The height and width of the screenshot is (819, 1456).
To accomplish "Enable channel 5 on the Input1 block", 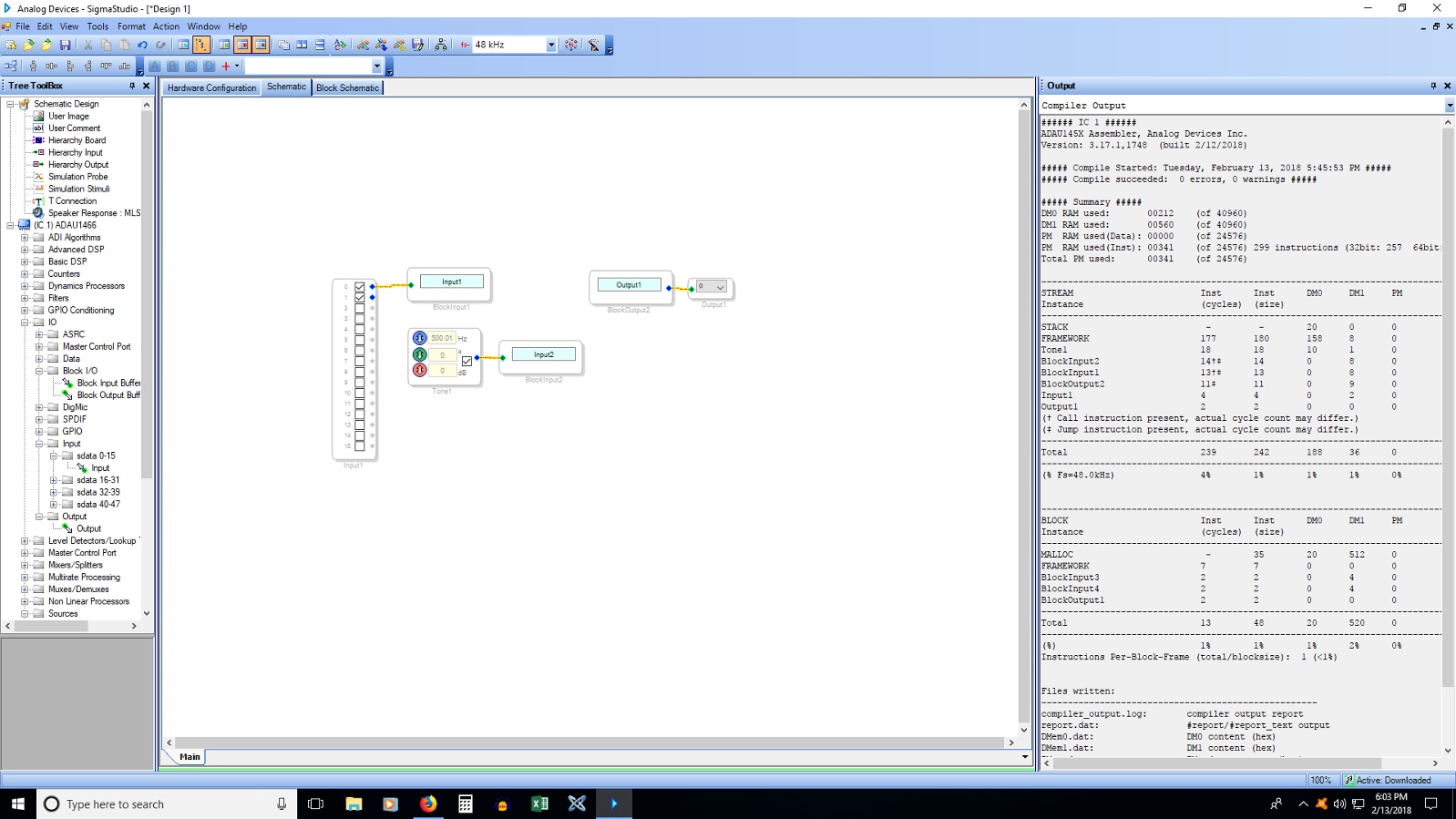I will [360, 340].
